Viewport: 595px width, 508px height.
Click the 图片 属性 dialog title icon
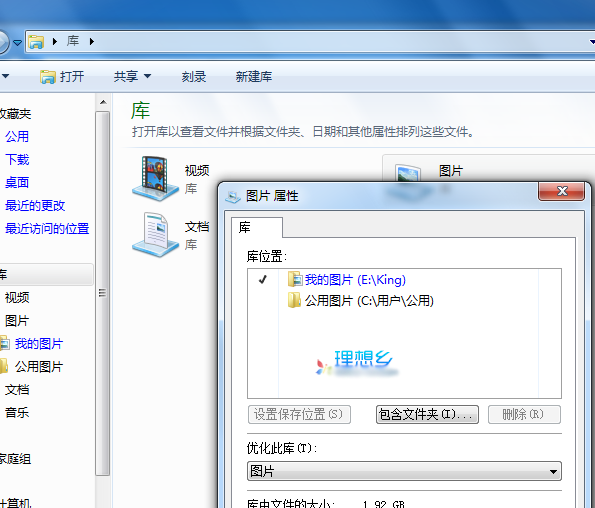tap(233, 197)
